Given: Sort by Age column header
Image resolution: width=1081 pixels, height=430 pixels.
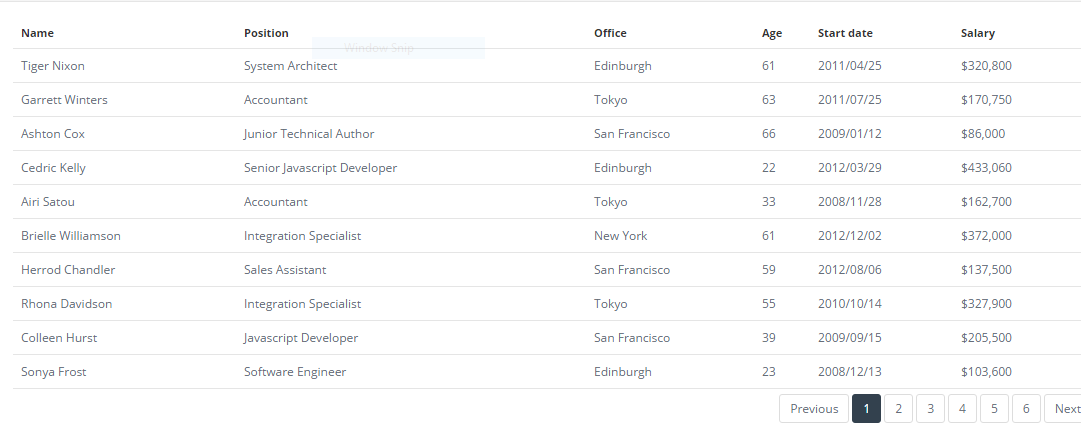Looking at the screenshot, I should pyautogui.click(x=771, y=33).
